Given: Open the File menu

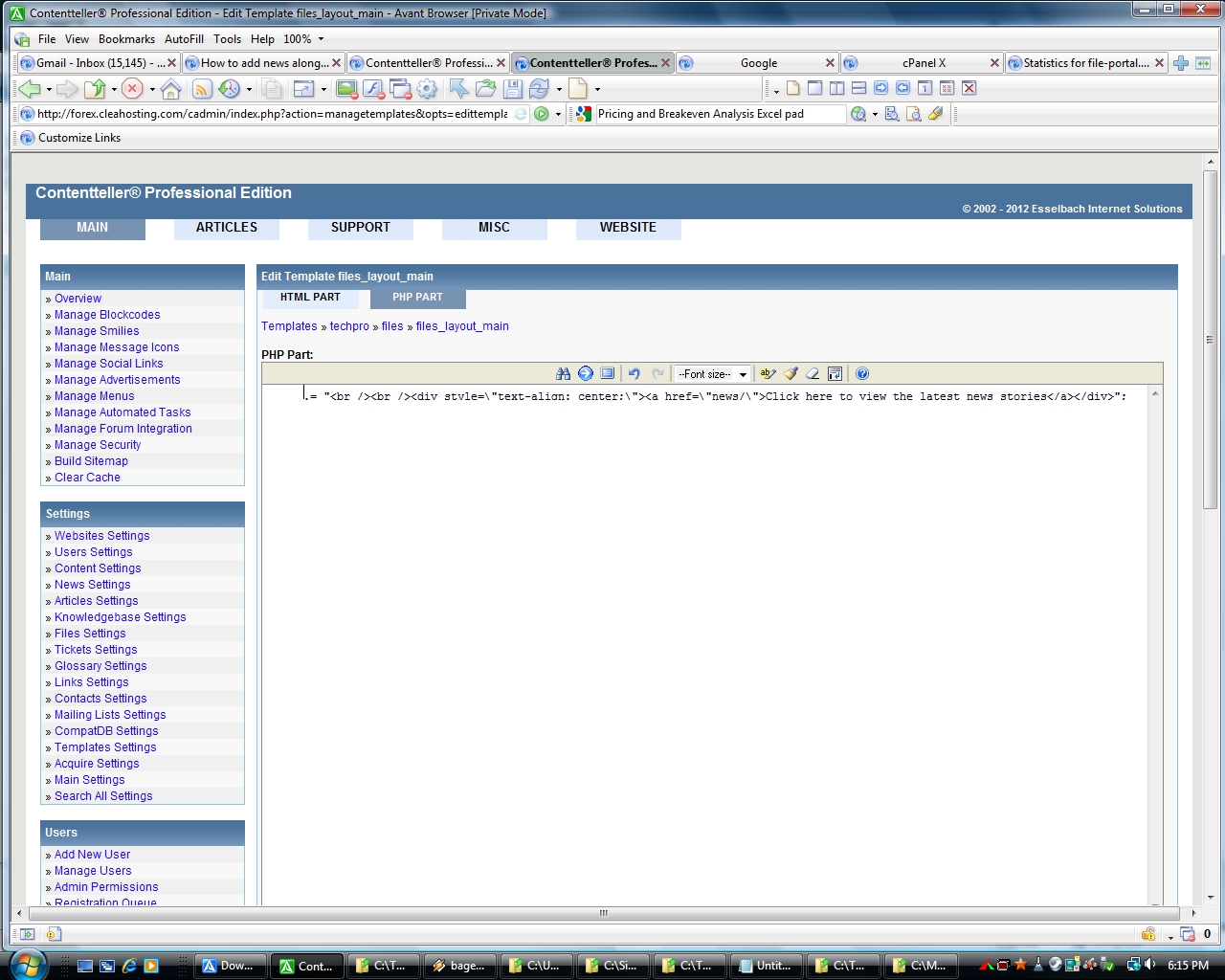Looking at the screenshot, I should [47, 39].
